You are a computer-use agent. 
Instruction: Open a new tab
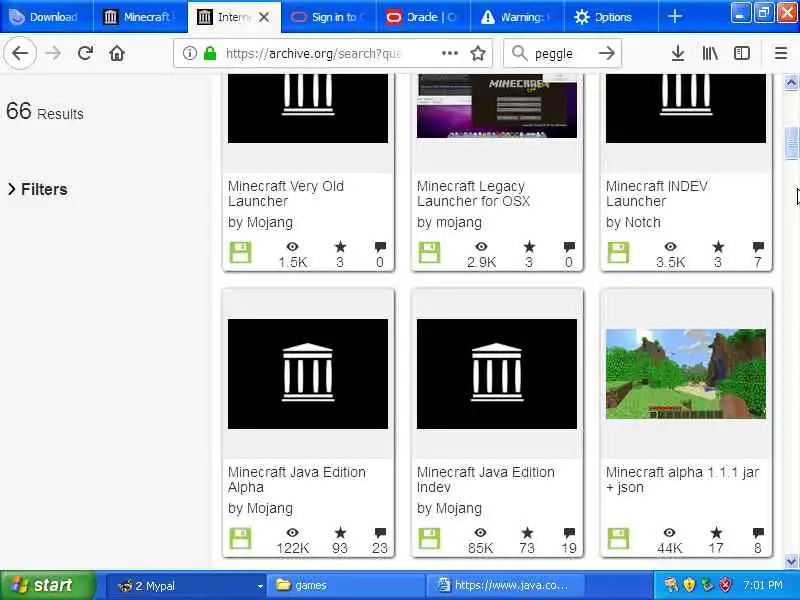tap(674, 17)
